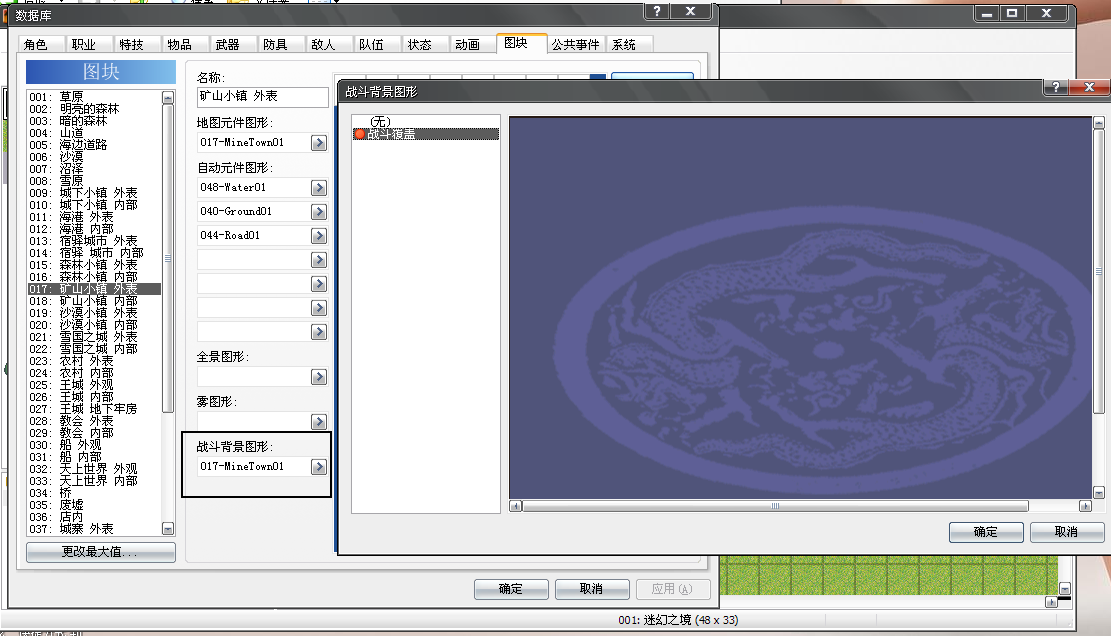Click 取消 in the 数据库 window
Screen dimensions: 1111x636
pyautogui.click(x=592, y=589)
